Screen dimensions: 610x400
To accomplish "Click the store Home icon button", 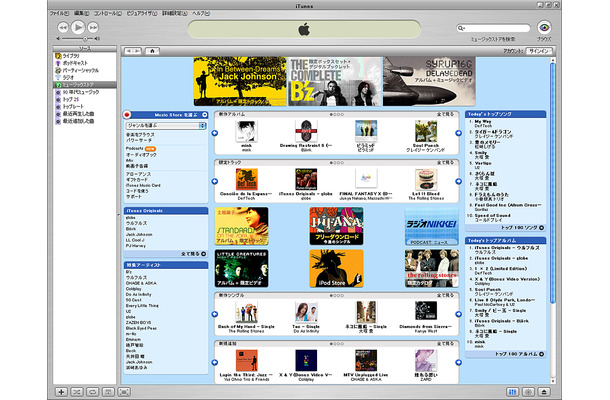I will [x=152, y=51].
